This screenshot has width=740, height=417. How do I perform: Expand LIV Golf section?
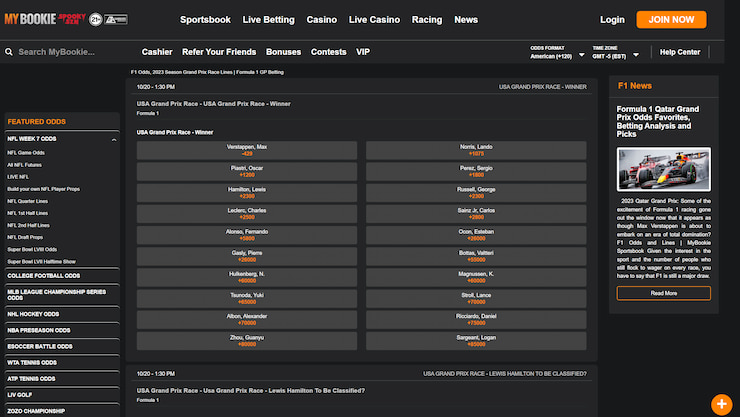pyautogui.click(x=62, y=395)
